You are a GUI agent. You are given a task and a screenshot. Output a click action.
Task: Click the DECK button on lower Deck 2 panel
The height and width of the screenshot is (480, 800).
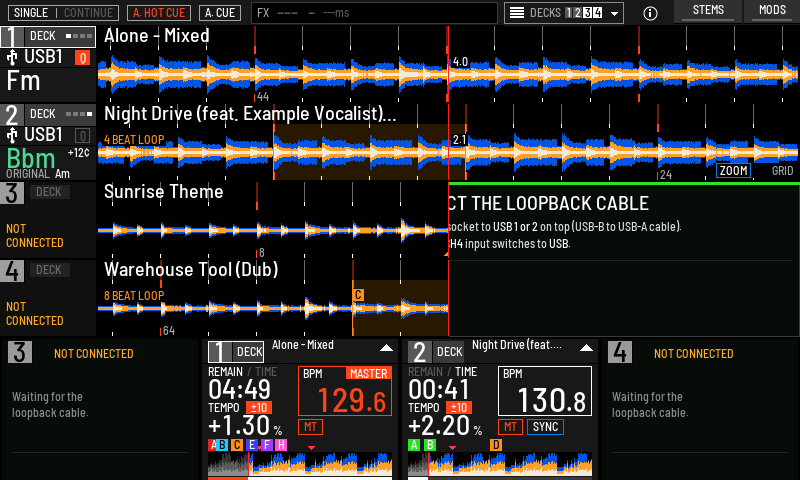pyautogui.click(x=449, y=352)
